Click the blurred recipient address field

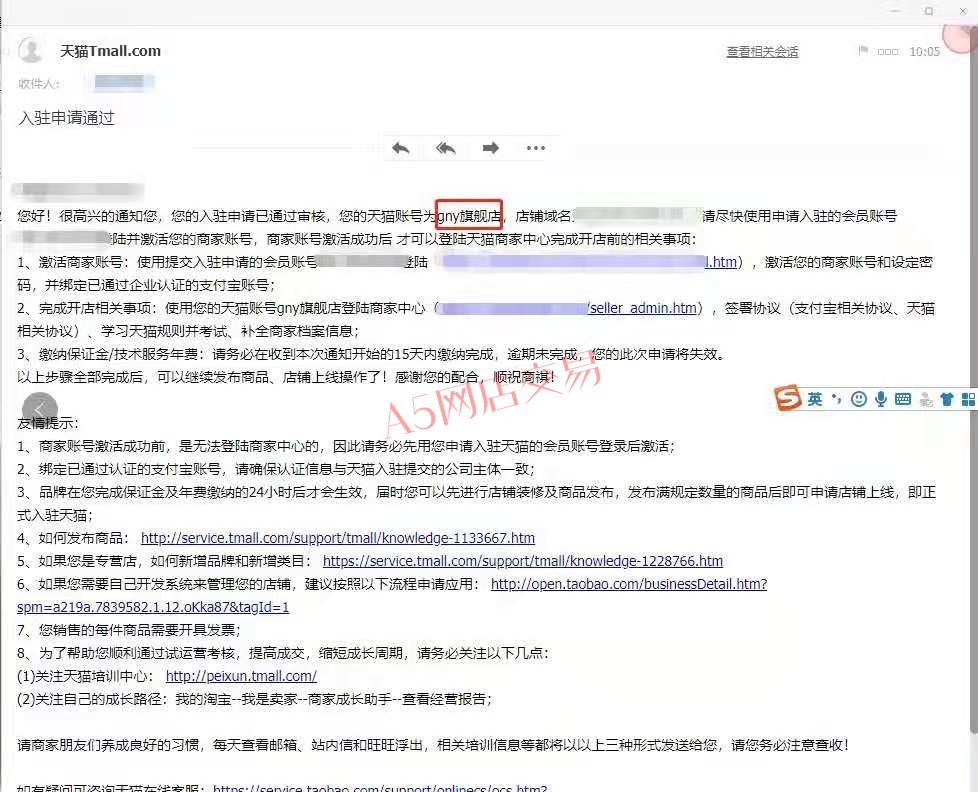coord(124,82)
